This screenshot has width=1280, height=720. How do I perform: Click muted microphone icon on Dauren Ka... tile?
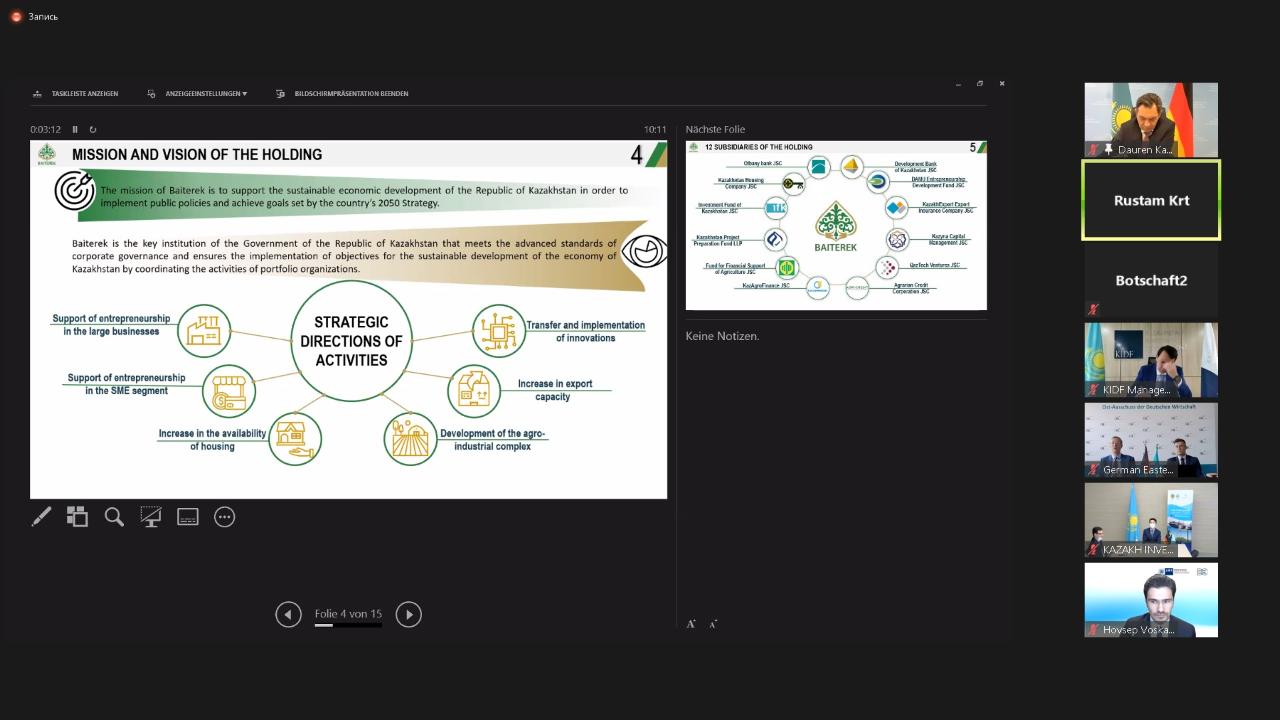[x=1094, y=149]
